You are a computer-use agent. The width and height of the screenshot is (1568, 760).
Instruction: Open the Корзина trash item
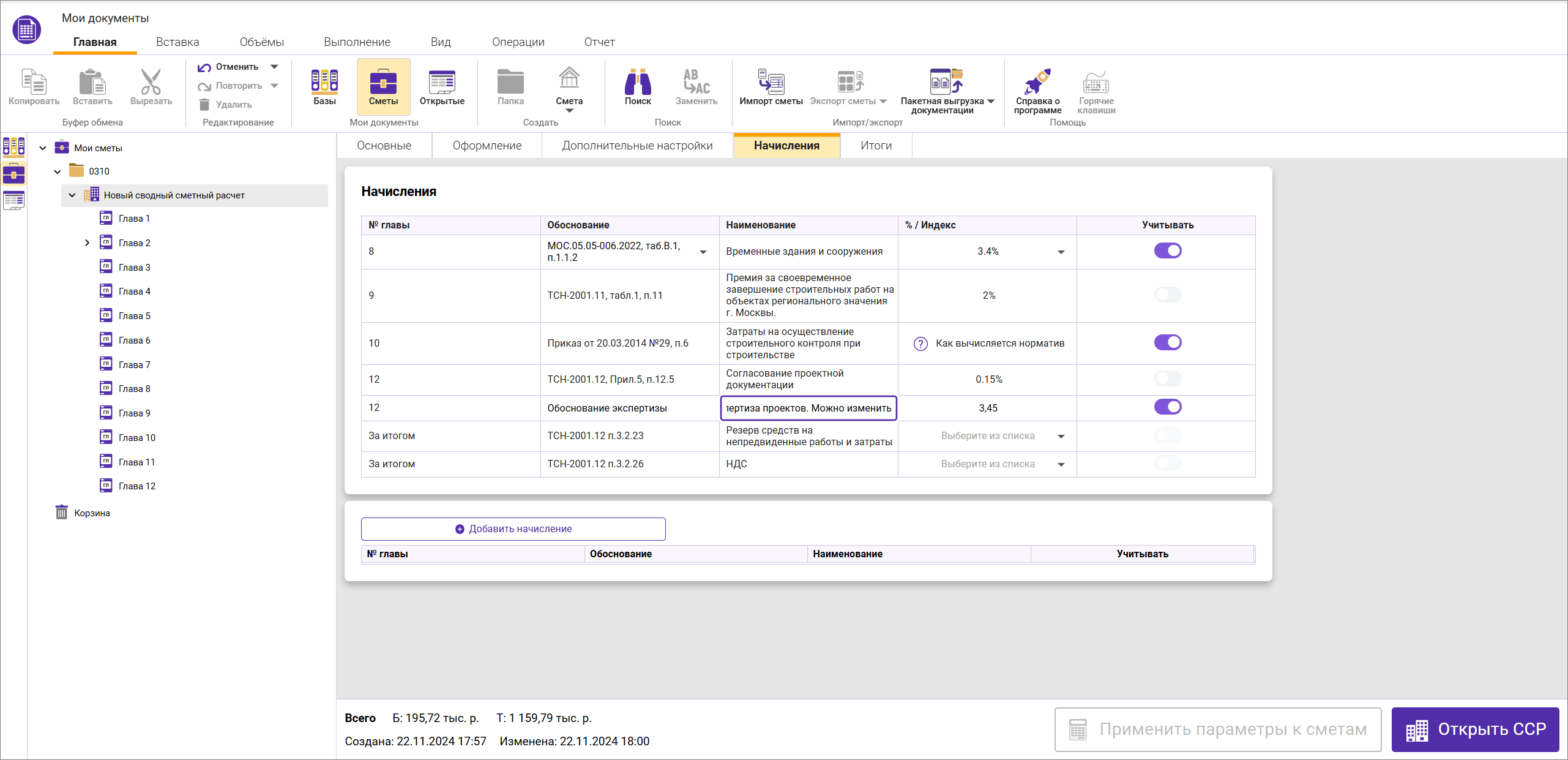tap(91, 513)
